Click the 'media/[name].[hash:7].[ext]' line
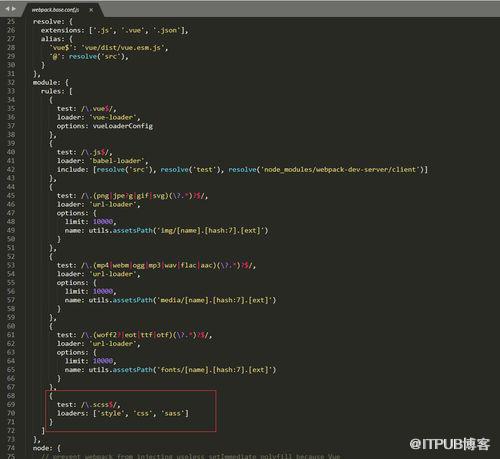 pos(170,300)
